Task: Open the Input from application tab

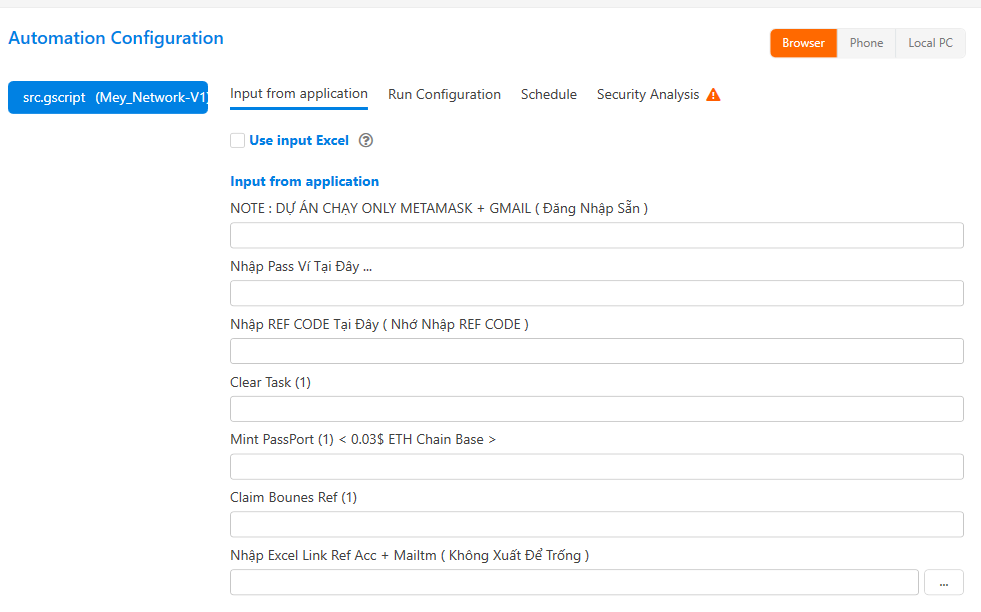Action: click(298, 94)
